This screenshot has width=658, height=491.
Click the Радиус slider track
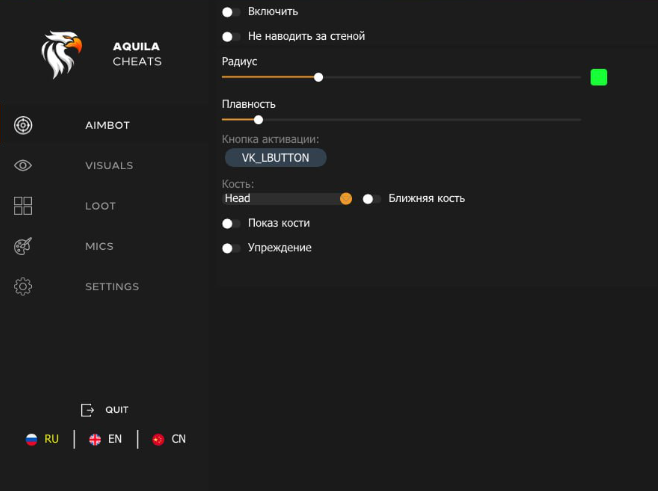pos(450,77)
